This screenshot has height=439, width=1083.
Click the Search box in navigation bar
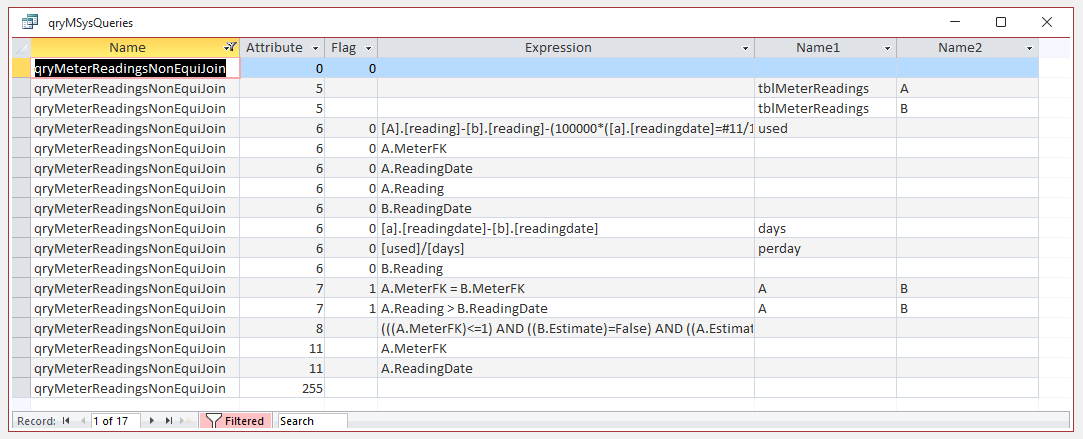tap(313, 420)
